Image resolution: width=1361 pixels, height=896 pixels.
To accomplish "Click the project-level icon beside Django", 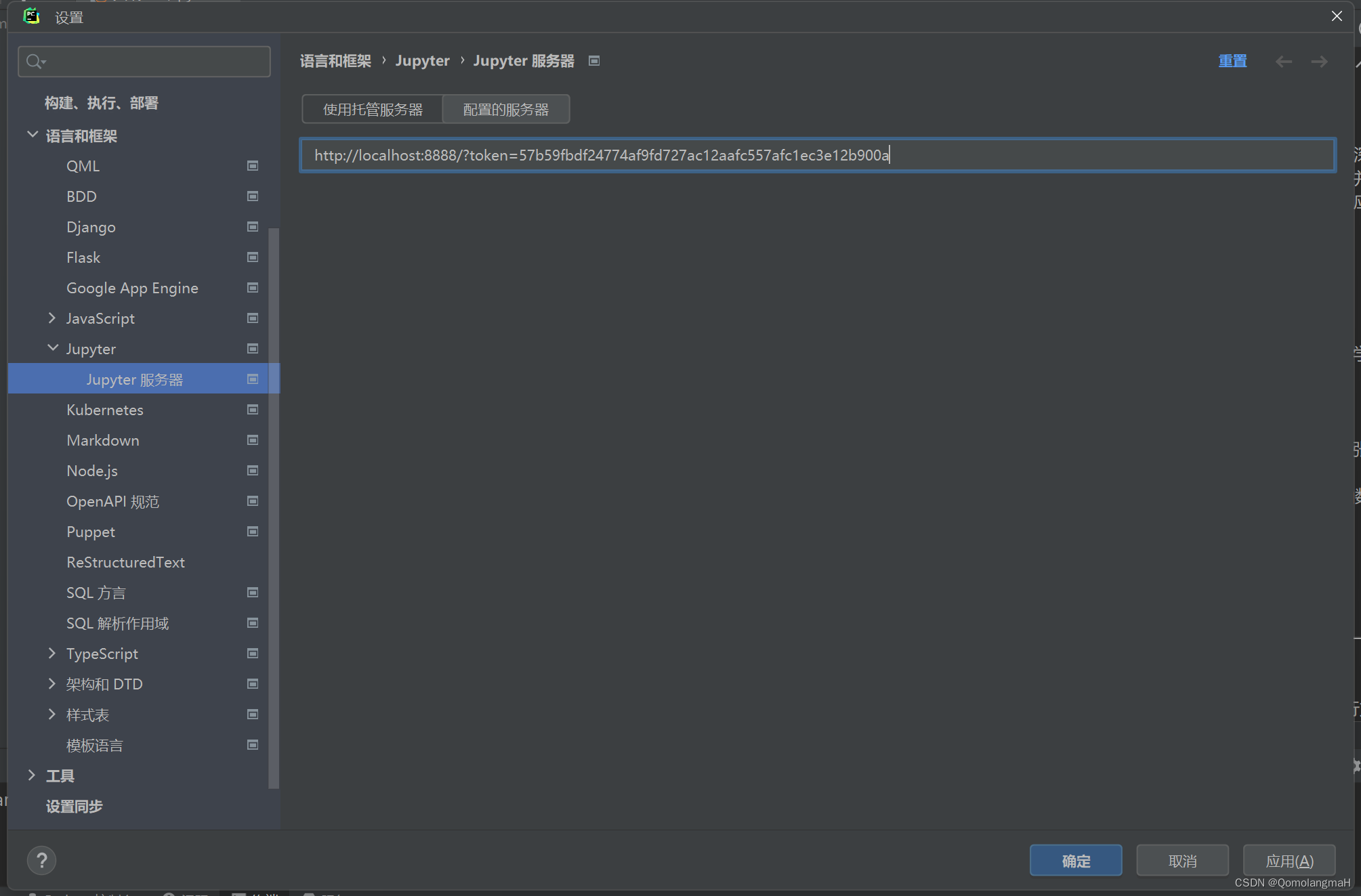I will [x=253, y=227].
